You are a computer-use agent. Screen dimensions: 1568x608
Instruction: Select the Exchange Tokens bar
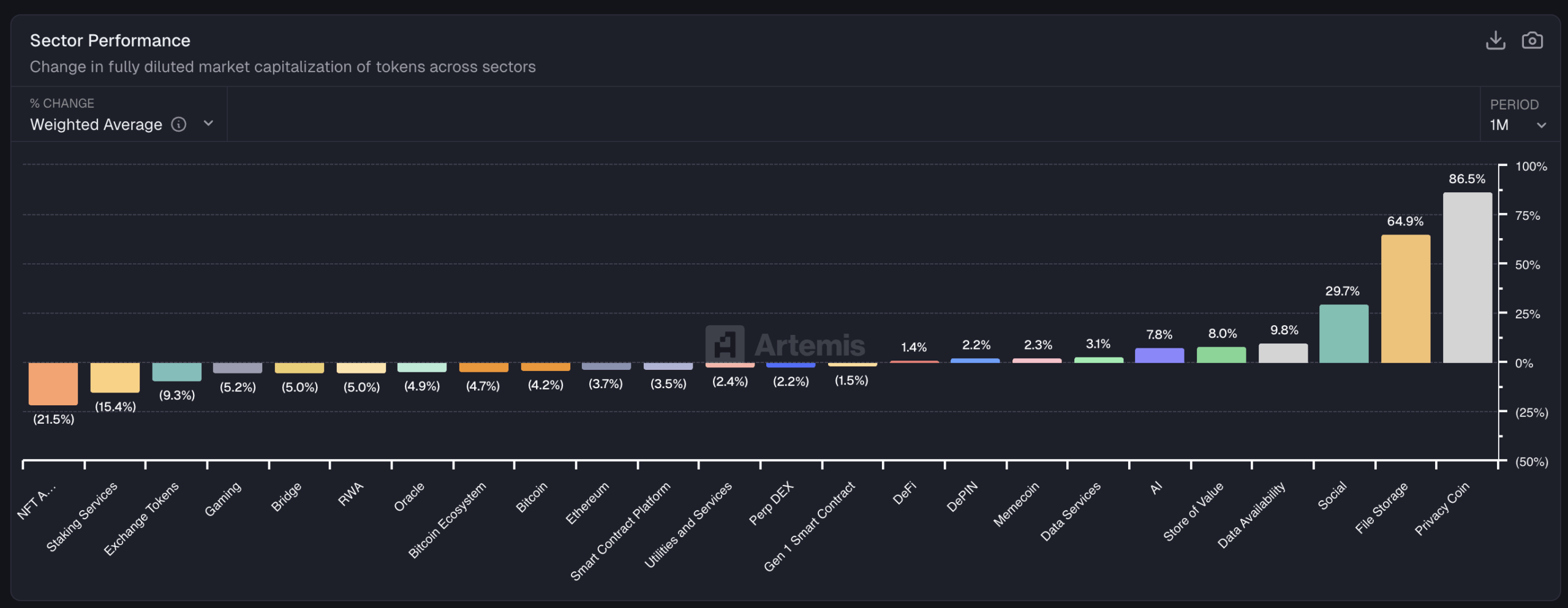pos(176,372)
